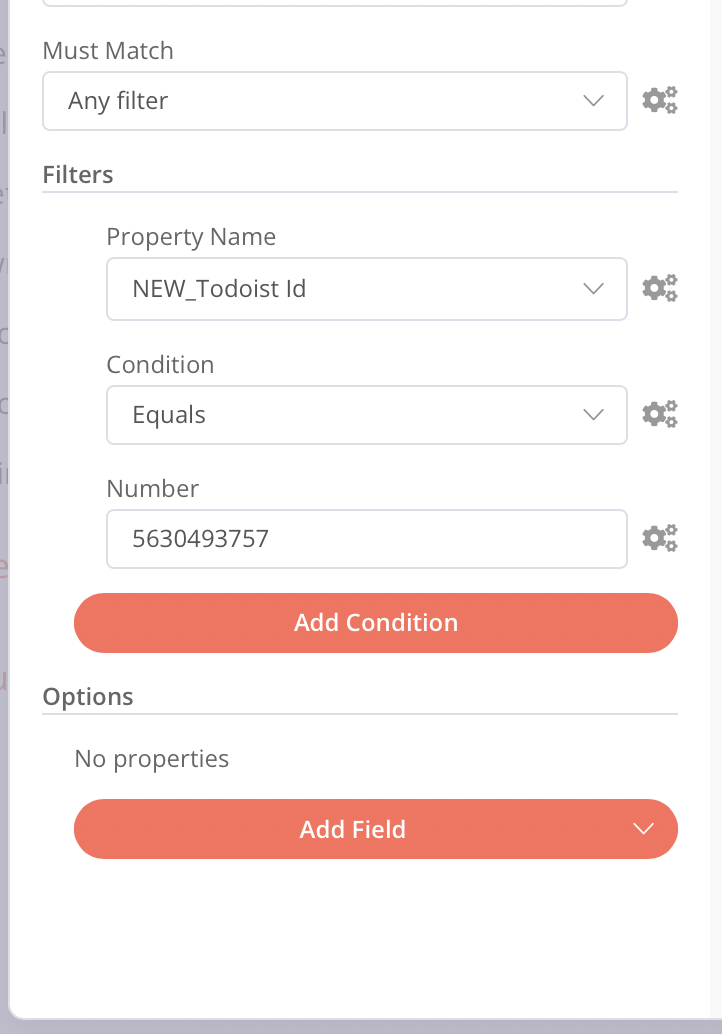Open the gears icon beside Number field
Image resolution: width=722 pixels, height=1034 pixels.
(x=659, y=538)
